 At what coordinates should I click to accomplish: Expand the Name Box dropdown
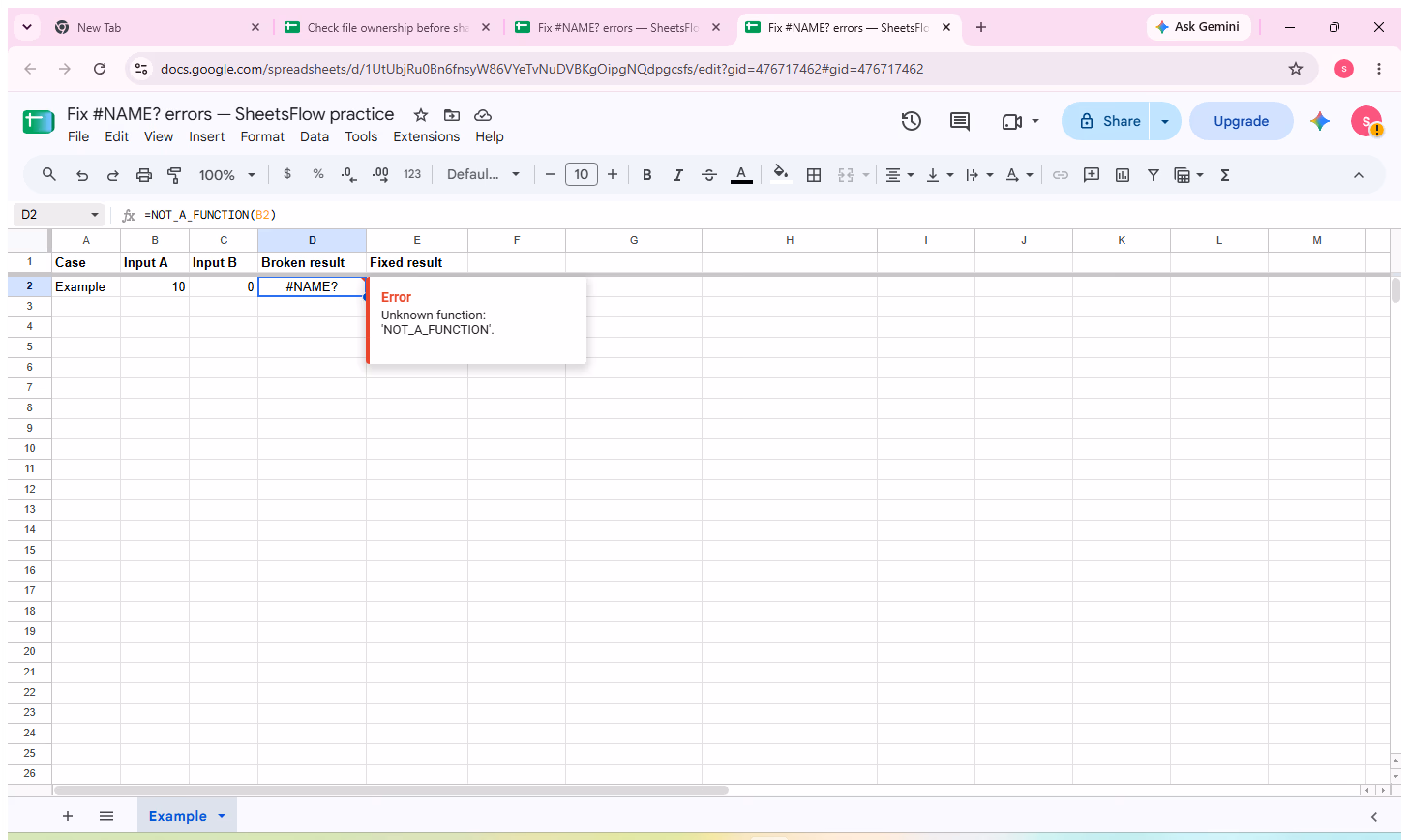[95, 215]
